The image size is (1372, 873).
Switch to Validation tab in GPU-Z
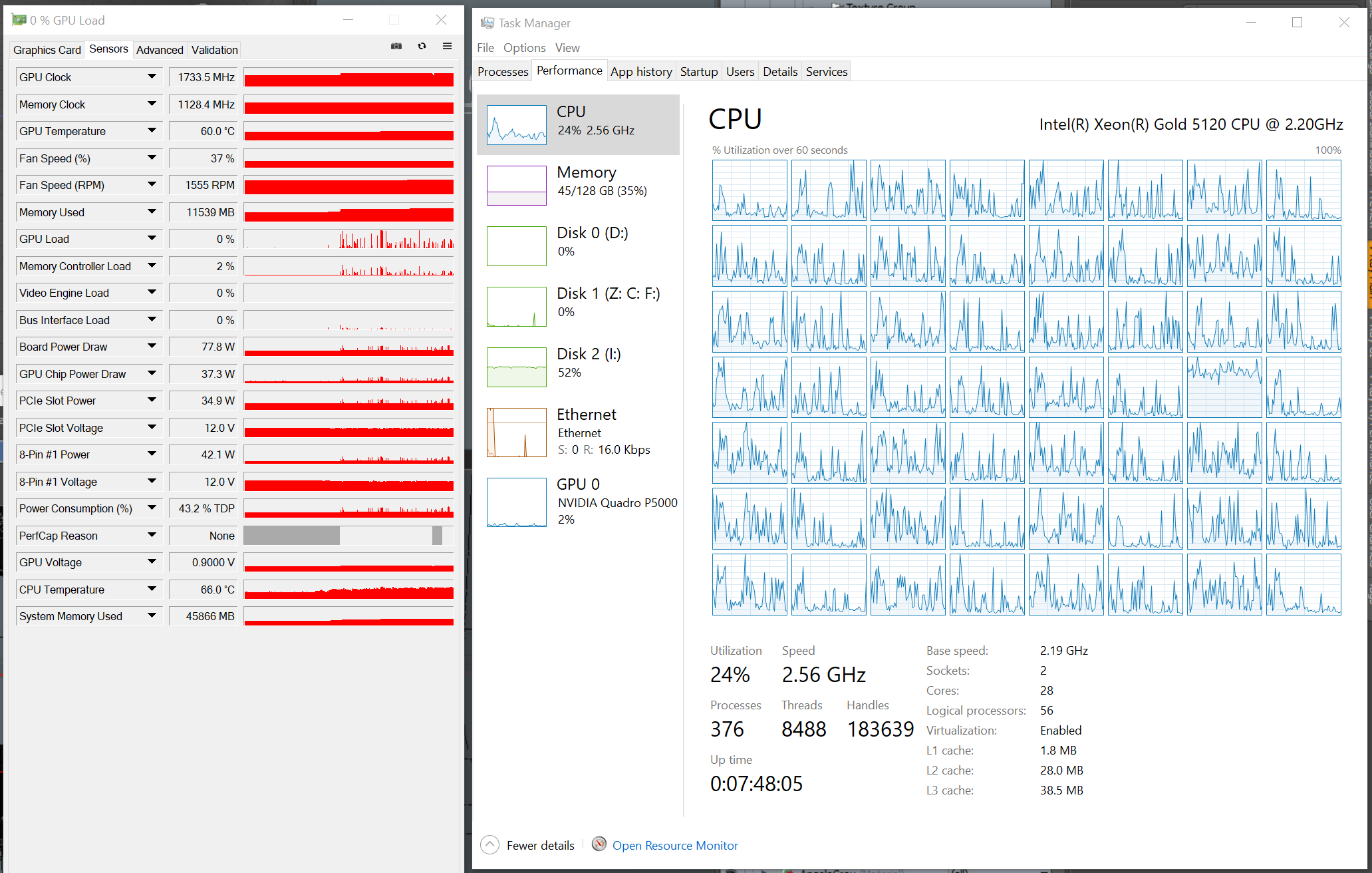coord(214,50)
